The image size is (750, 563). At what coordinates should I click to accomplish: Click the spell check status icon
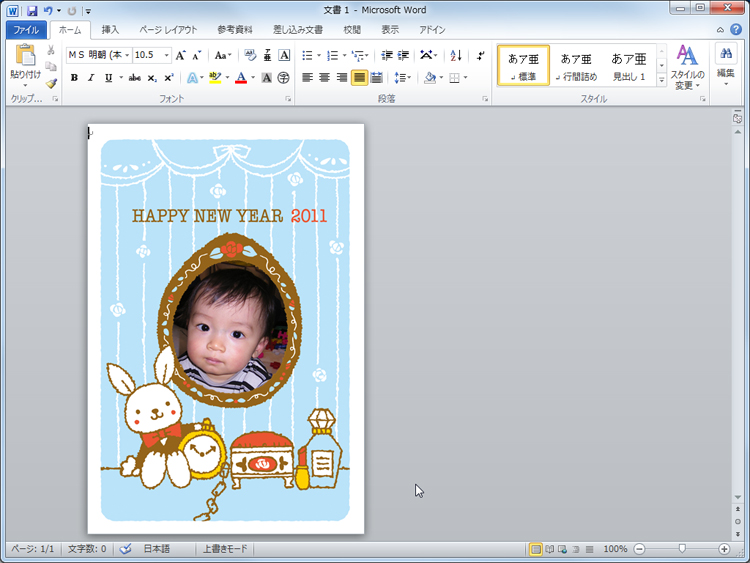tap(125, 549)
